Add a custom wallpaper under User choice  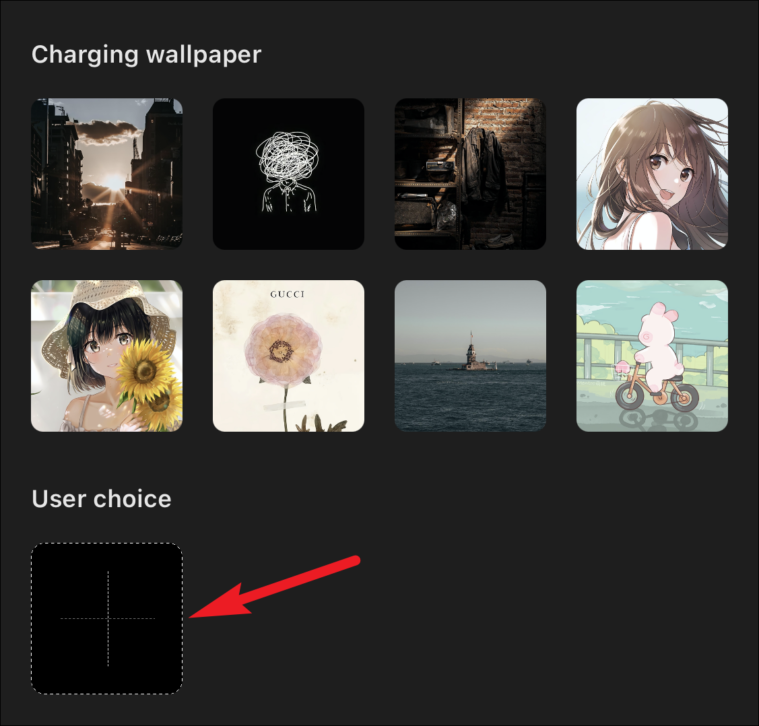107,619
